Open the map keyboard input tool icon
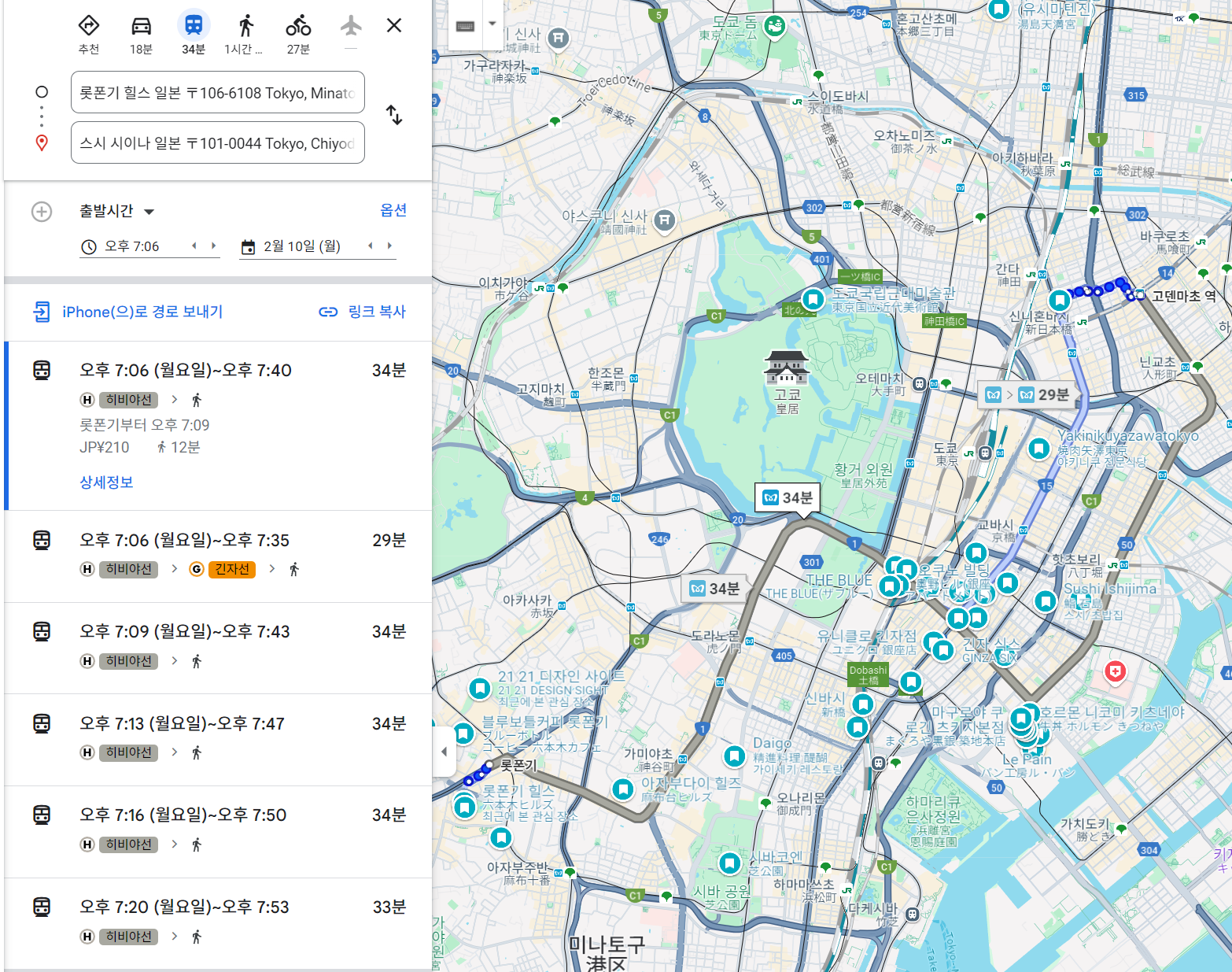This screenshot has height=972, width=1232. [x=465, y=26]
